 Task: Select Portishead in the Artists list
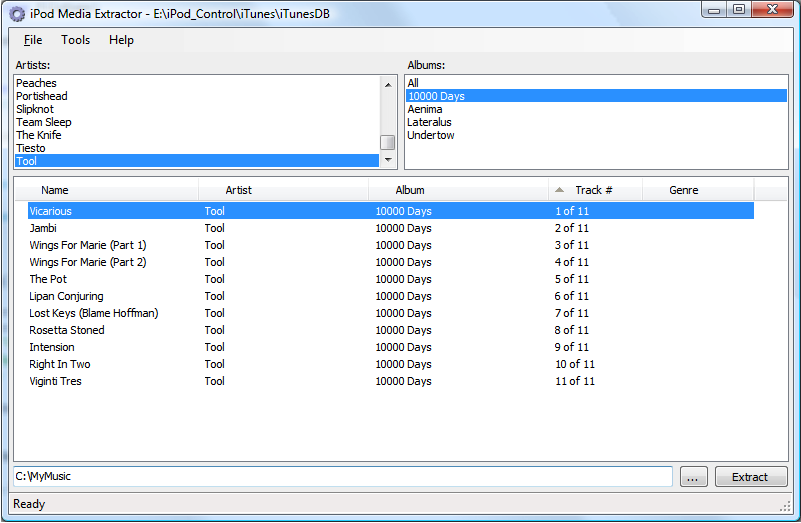(x=197, y=96)
